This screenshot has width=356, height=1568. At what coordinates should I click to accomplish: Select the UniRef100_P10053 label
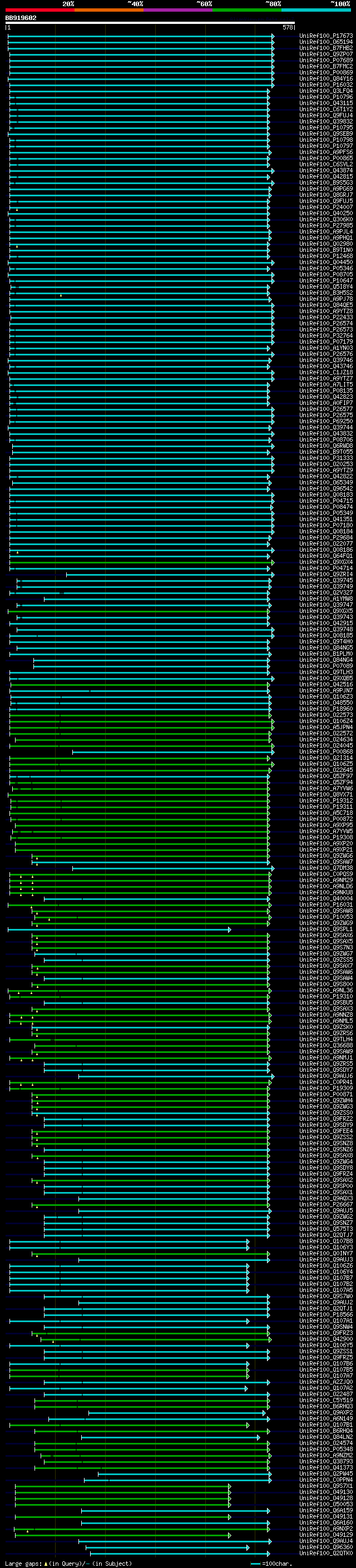[326, 917]
